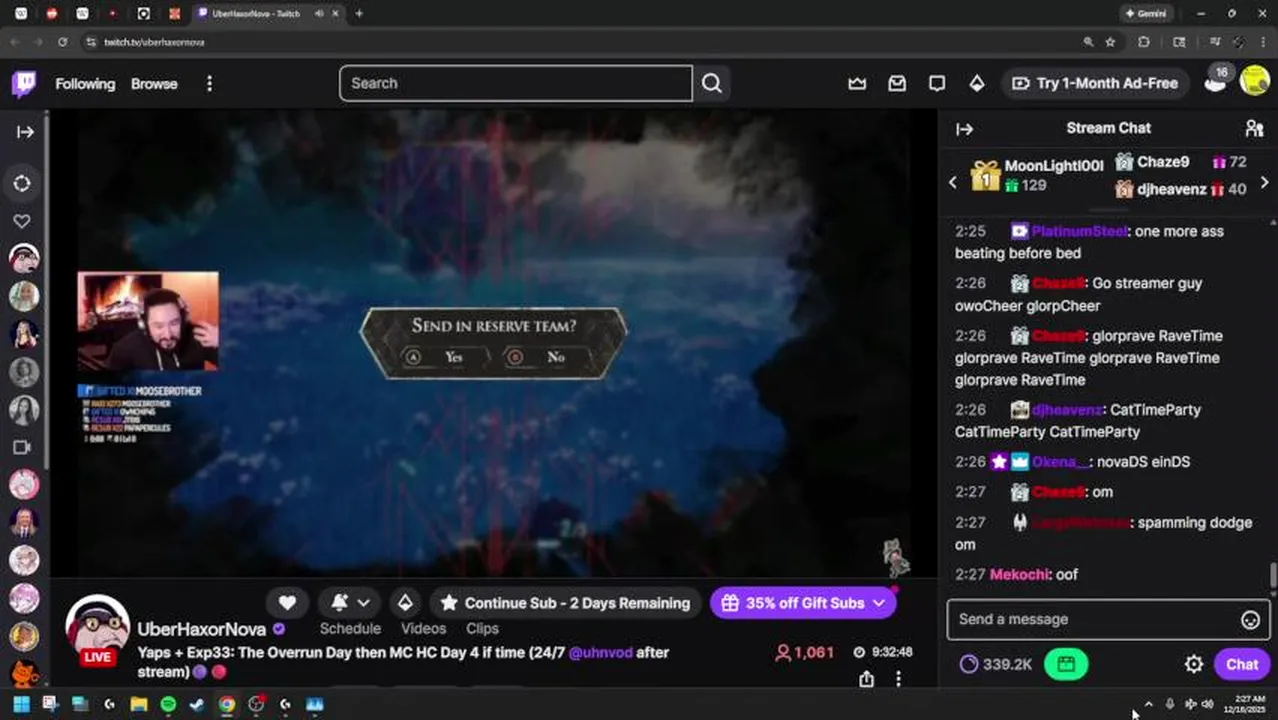1278x720 pixels.
Task: Click the heart follow button under video
Action: pos(287,603)
